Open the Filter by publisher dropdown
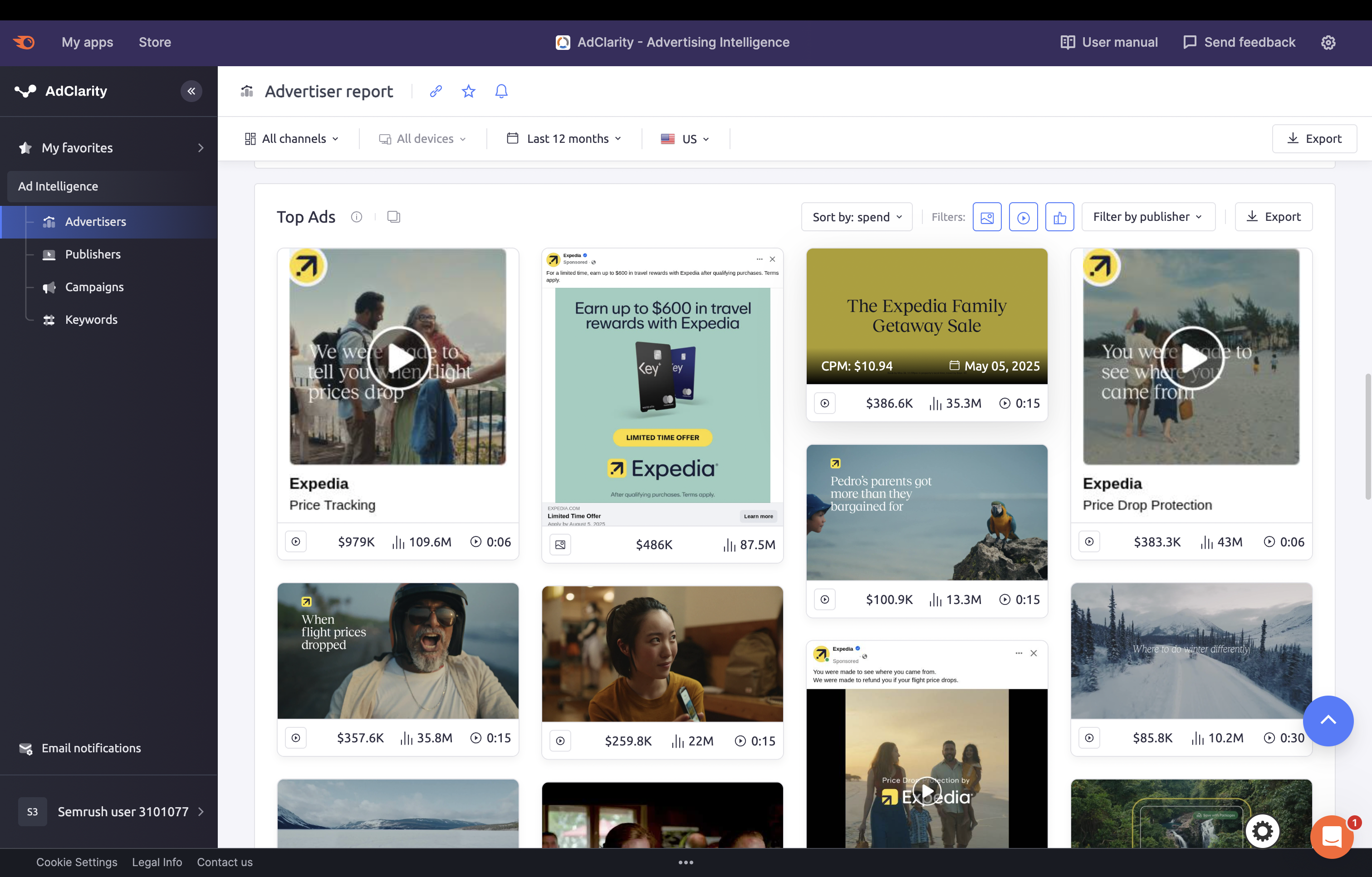 [1147, 217]
